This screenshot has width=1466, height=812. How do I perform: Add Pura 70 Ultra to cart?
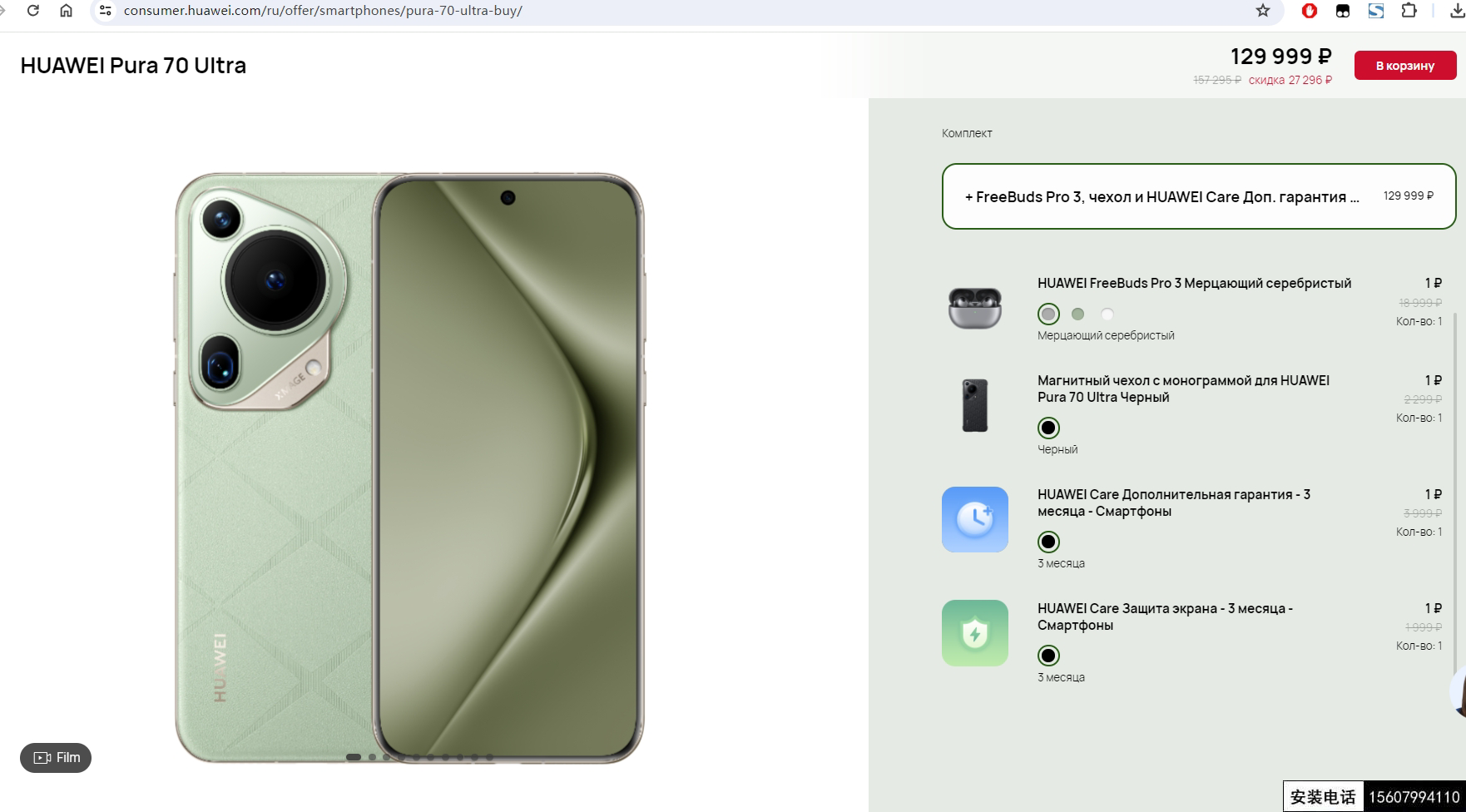click(x=1405, y=66)
